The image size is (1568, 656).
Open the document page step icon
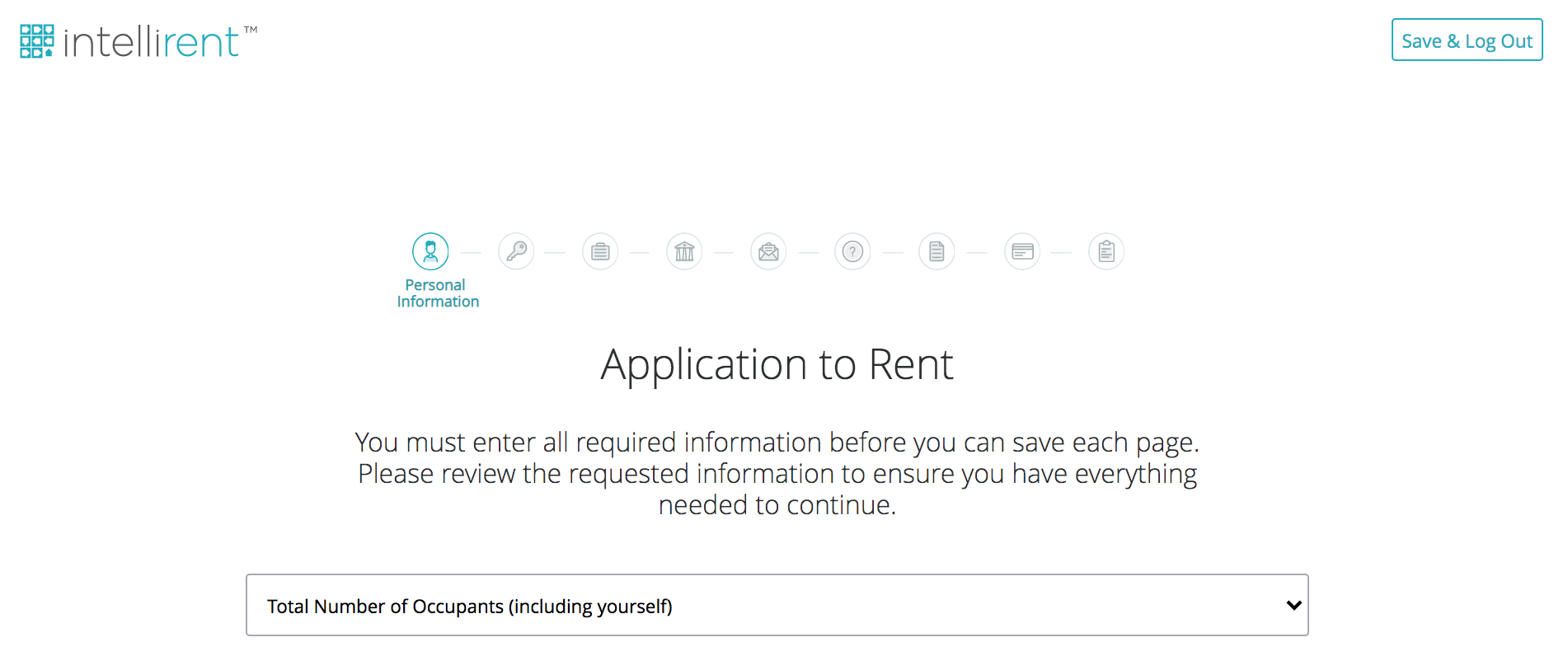click(x=937, y=251)
